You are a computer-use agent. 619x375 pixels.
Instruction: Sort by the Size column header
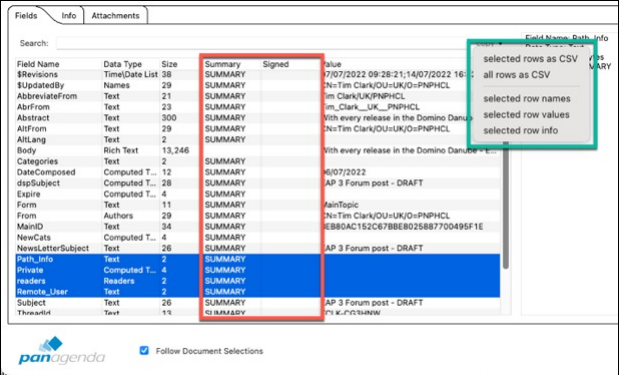[169, 64]
